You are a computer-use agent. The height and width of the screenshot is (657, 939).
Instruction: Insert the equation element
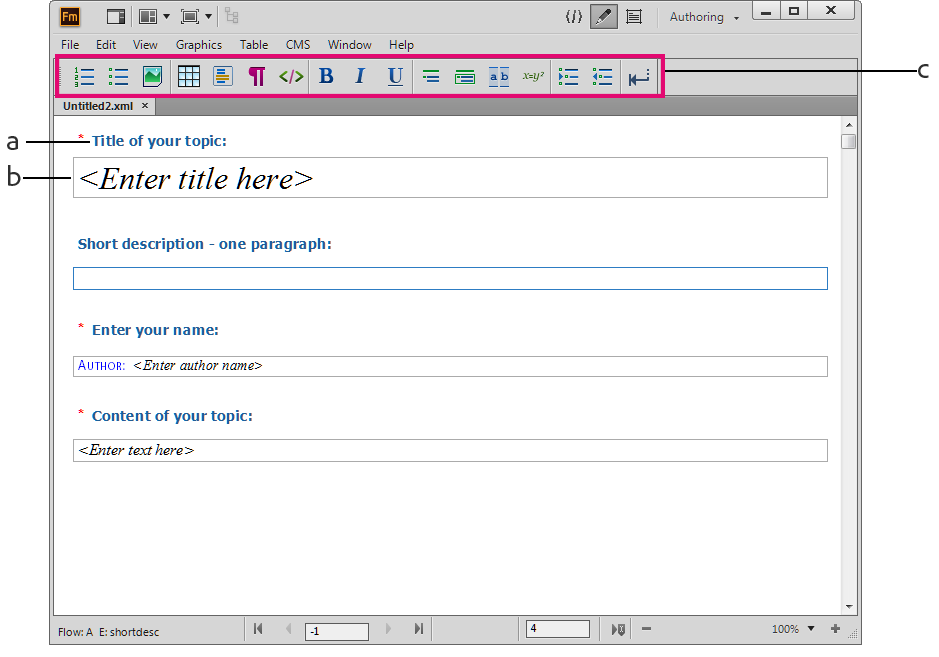(x=533, y=76)
